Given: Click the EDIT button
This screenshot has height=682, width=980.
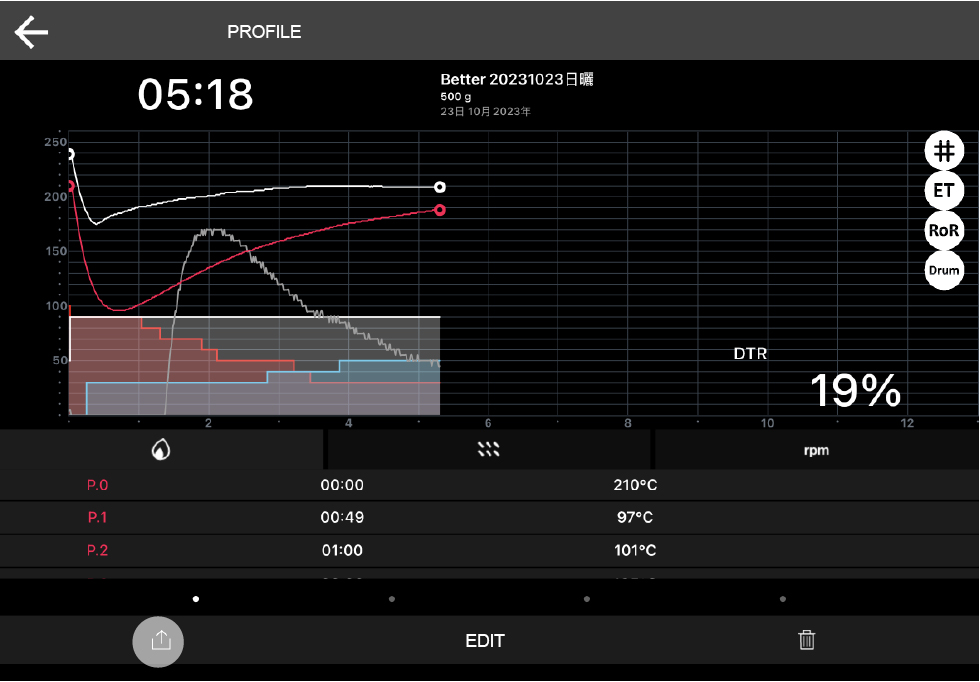Looking at the screenshot, I should pos(485,641).
